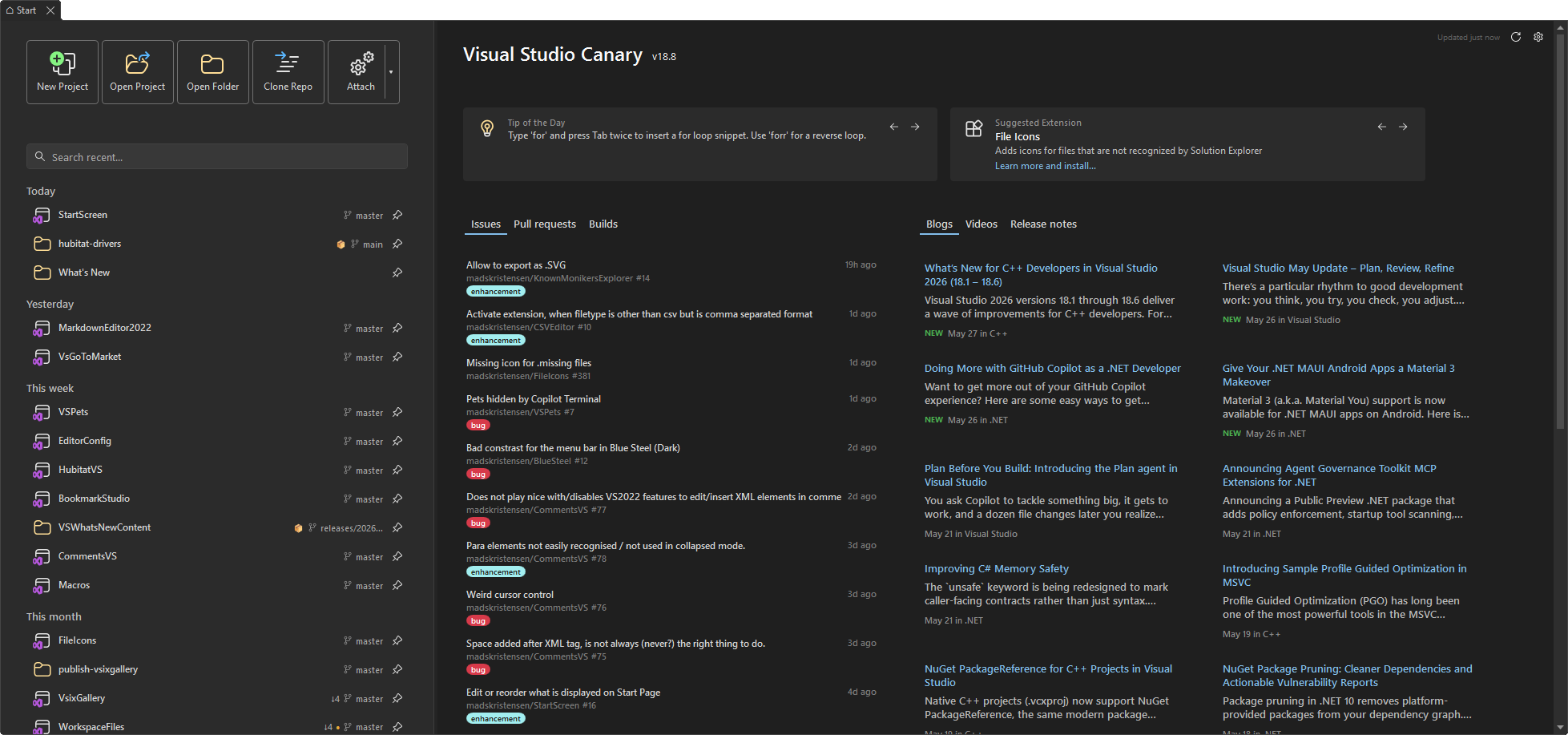Viewport: 1568px width, 735px height.
Task: Click enhancement label on CSVEditor issue
Action: tap(496, 341)
